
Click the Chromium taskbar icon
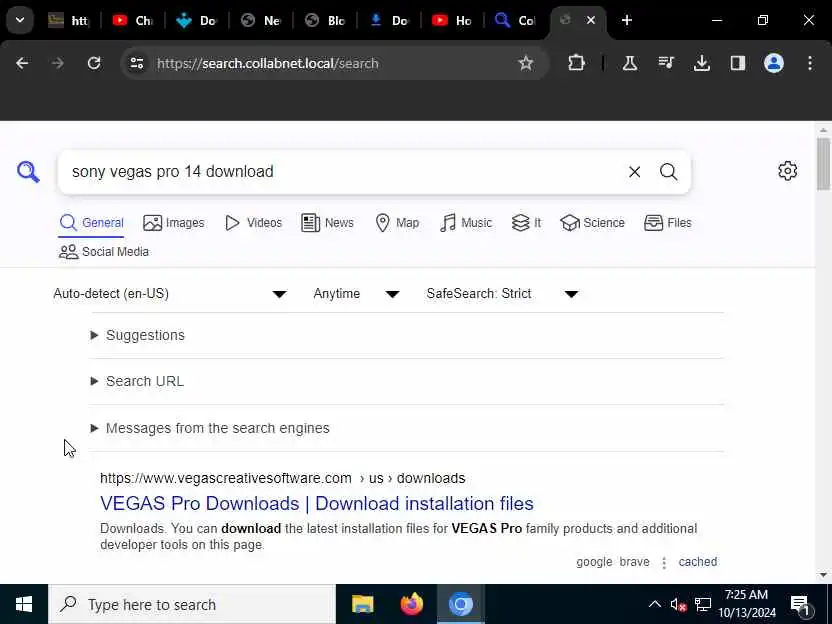click(461, 604)
